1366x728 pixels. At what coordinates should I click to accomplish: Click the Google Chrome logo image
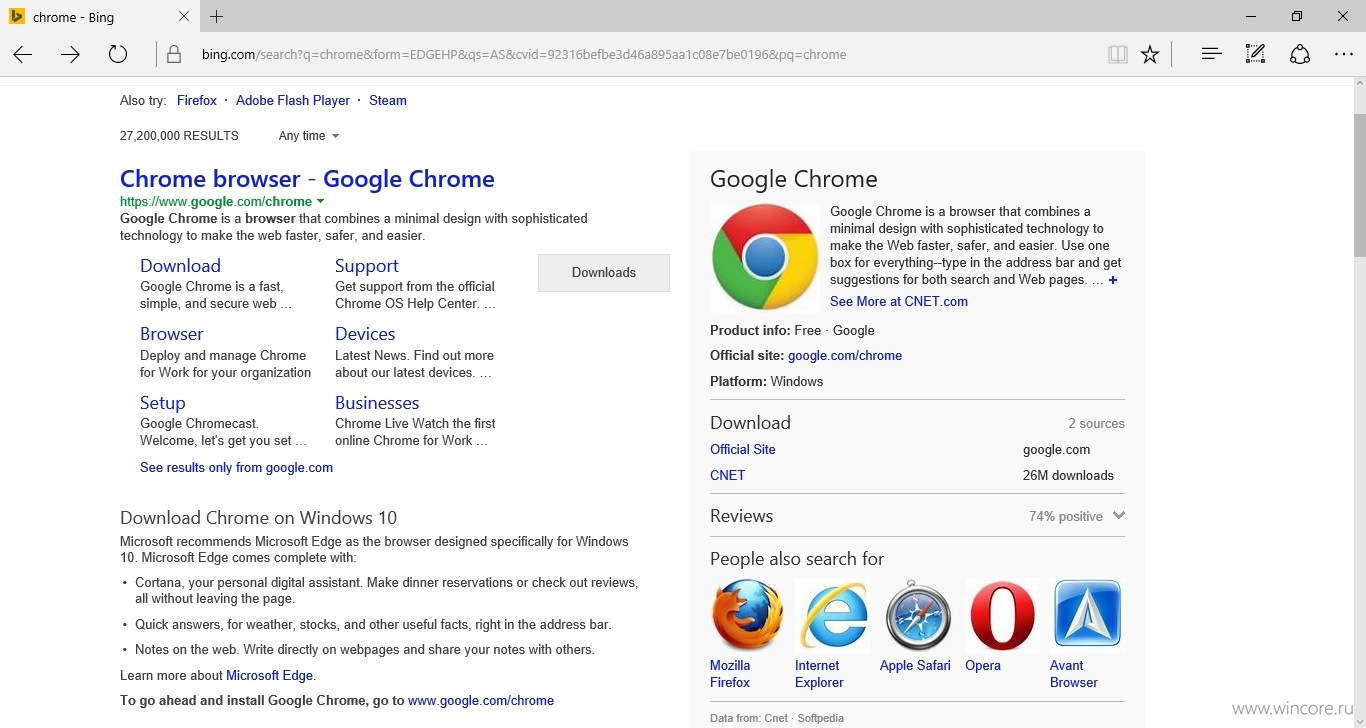pos(765,258)
